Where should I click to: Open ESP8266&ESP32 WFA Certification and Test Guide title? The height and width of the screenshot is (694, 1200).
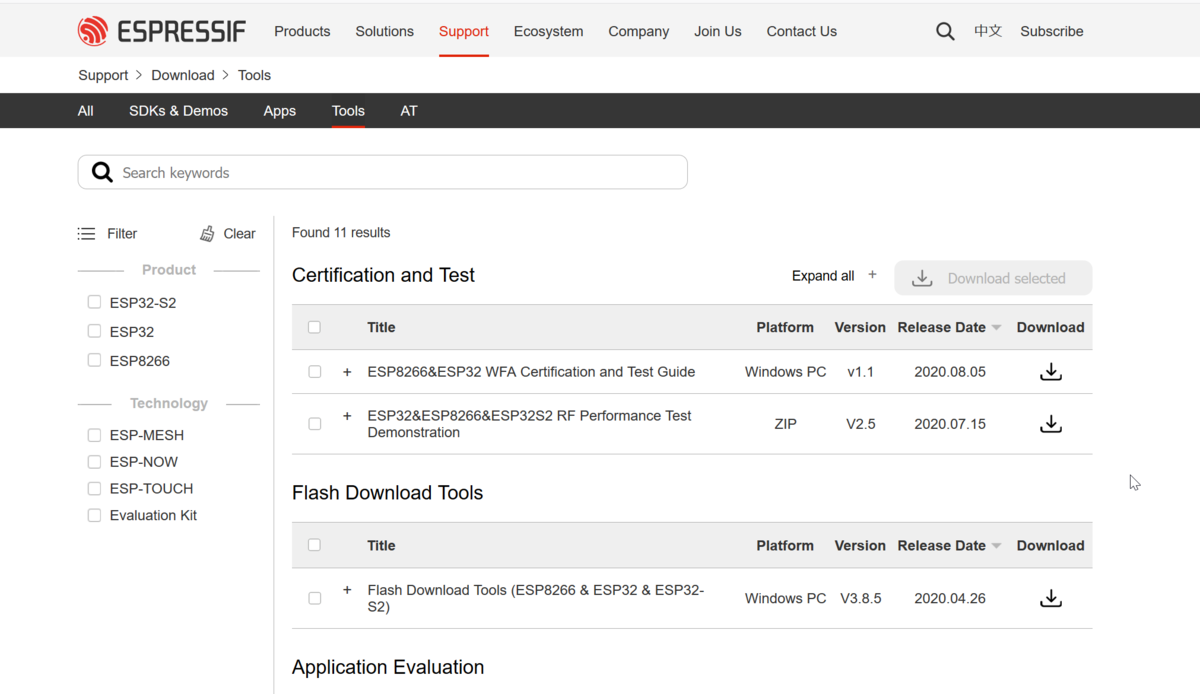(531, 372)
